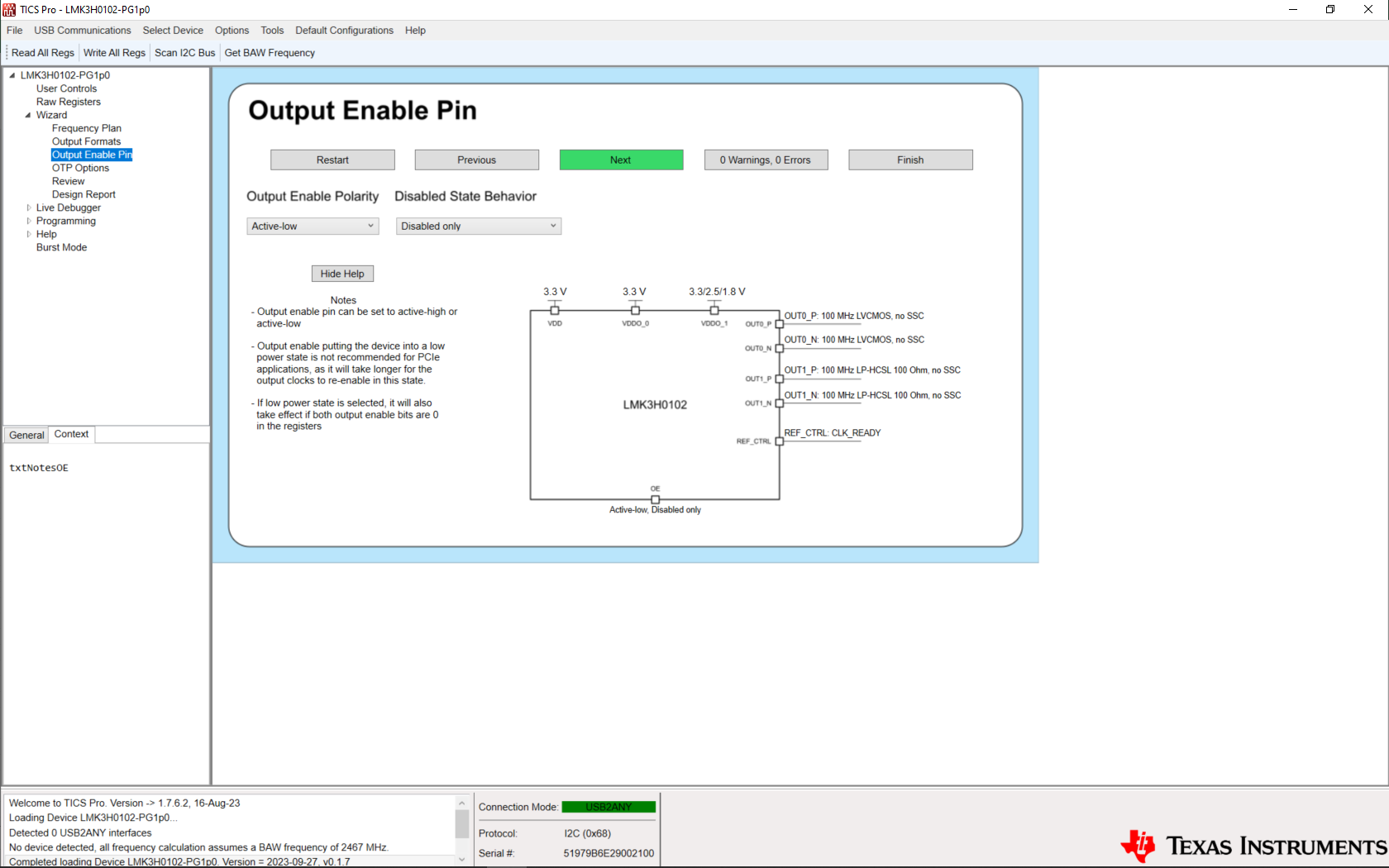Click the Read All Regs toolbar button
Screen dimensions: 1389x868
click(x=42, y=52)
